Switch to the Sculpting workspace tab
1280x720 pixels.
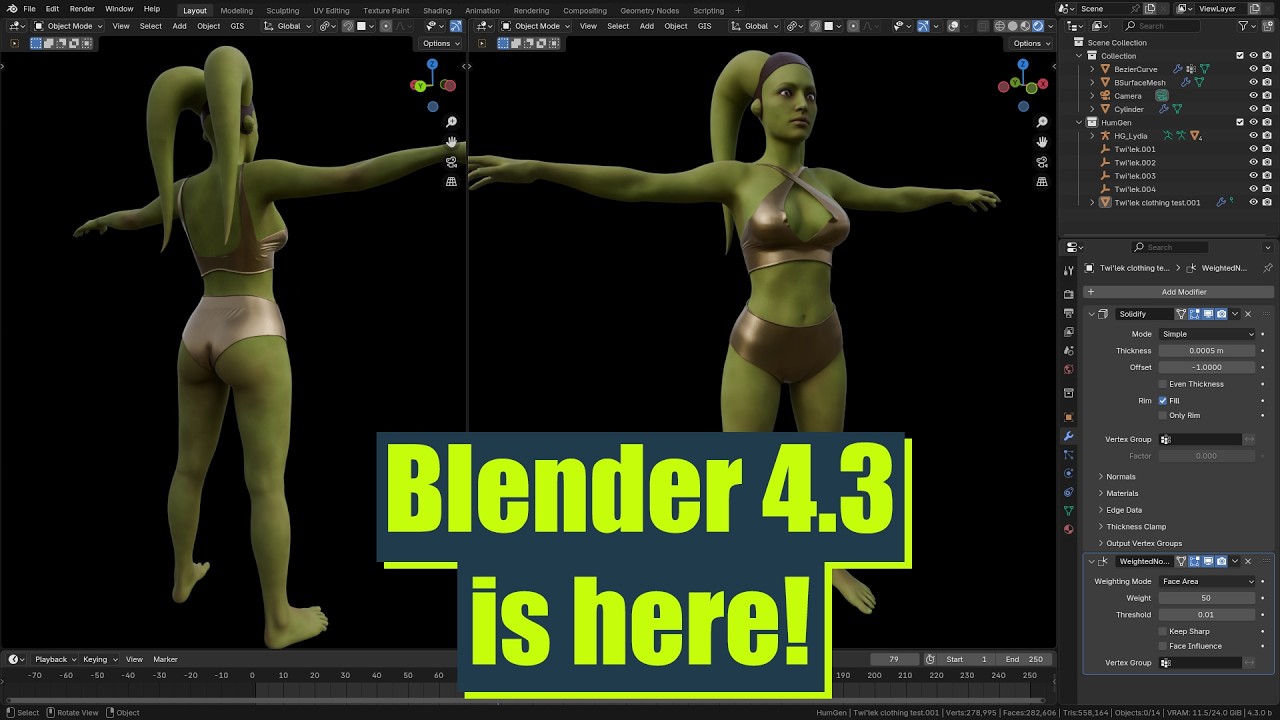click(282, 10)
